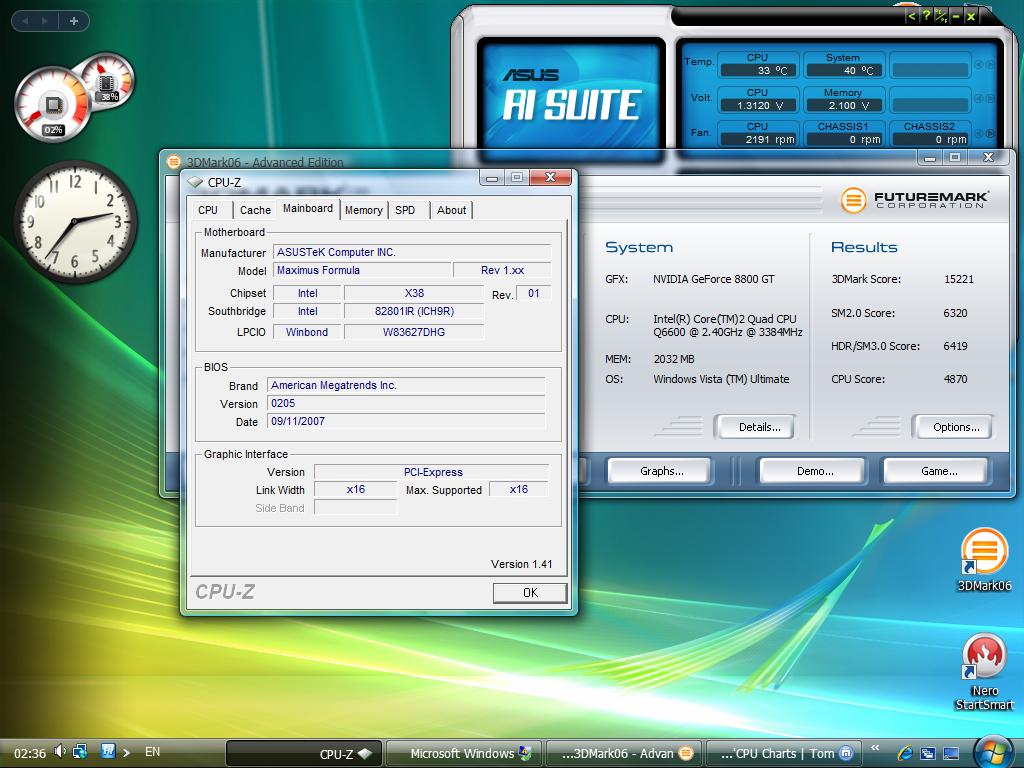The width and height of the screenshot is (1024, 768).
Task: Click the BIOS Date value 09/11/2007
Action: click(x=406, y=421)
